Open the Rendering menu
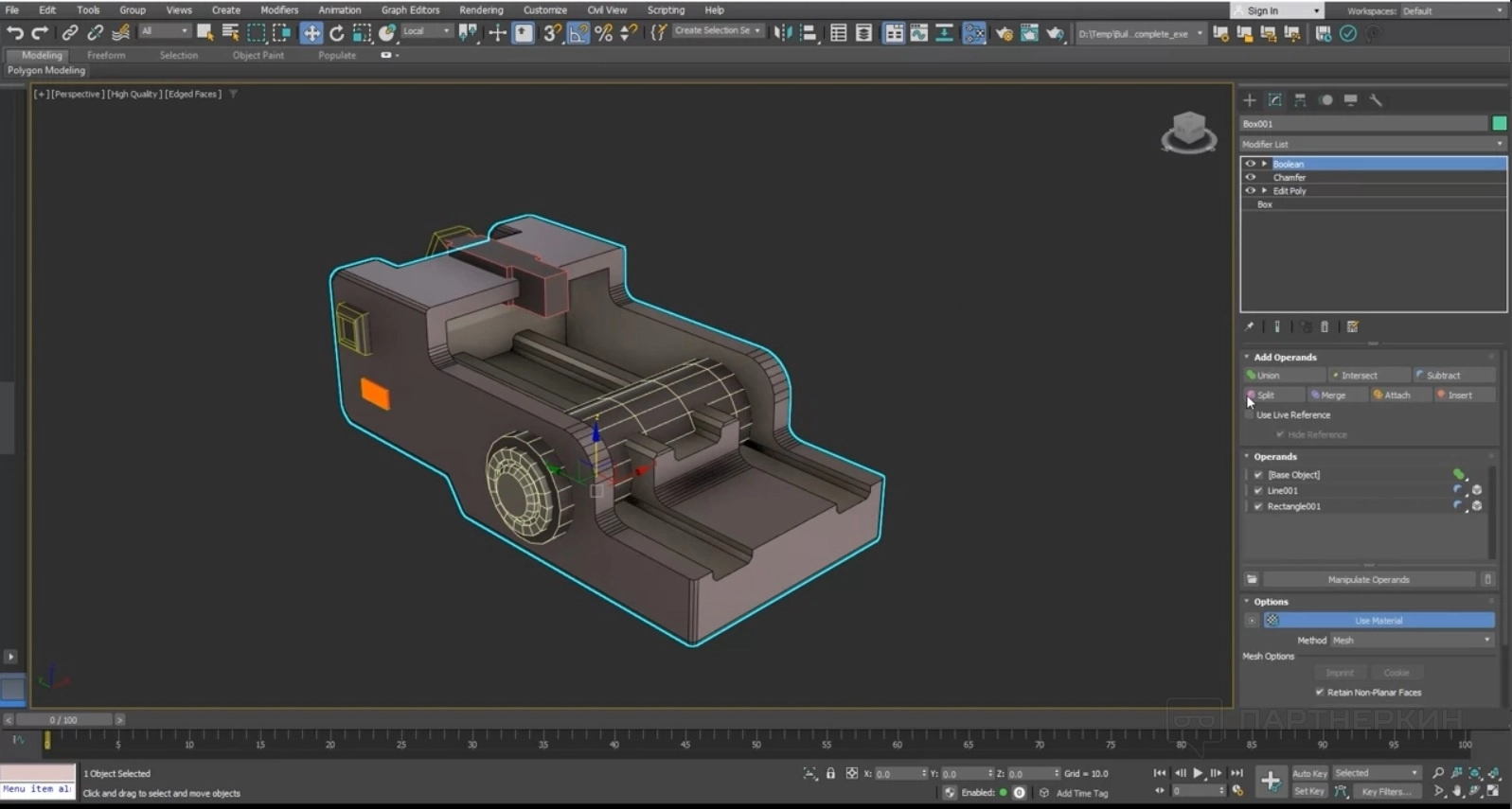Screen dimensions: 1512x809 coord(481,10)
